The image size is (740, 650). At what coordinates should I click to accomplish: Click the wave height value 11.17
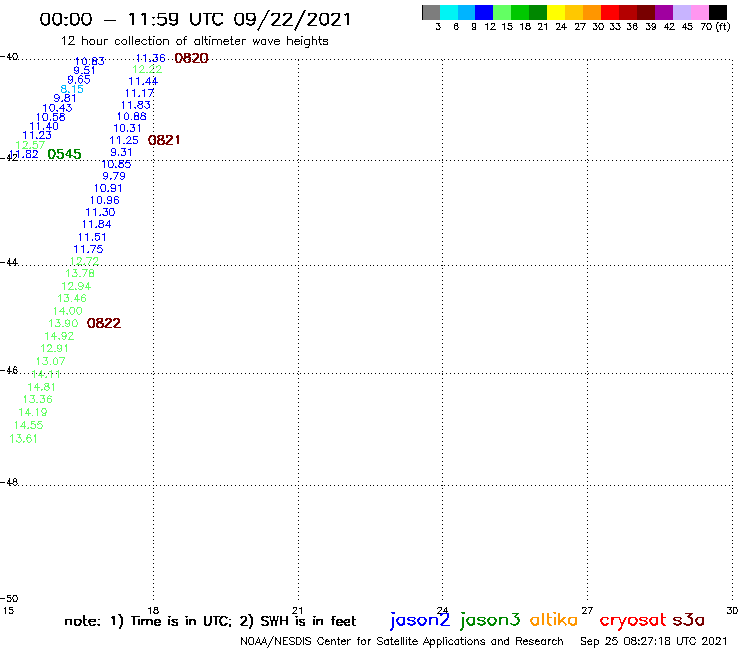click(x=139, y=93)
